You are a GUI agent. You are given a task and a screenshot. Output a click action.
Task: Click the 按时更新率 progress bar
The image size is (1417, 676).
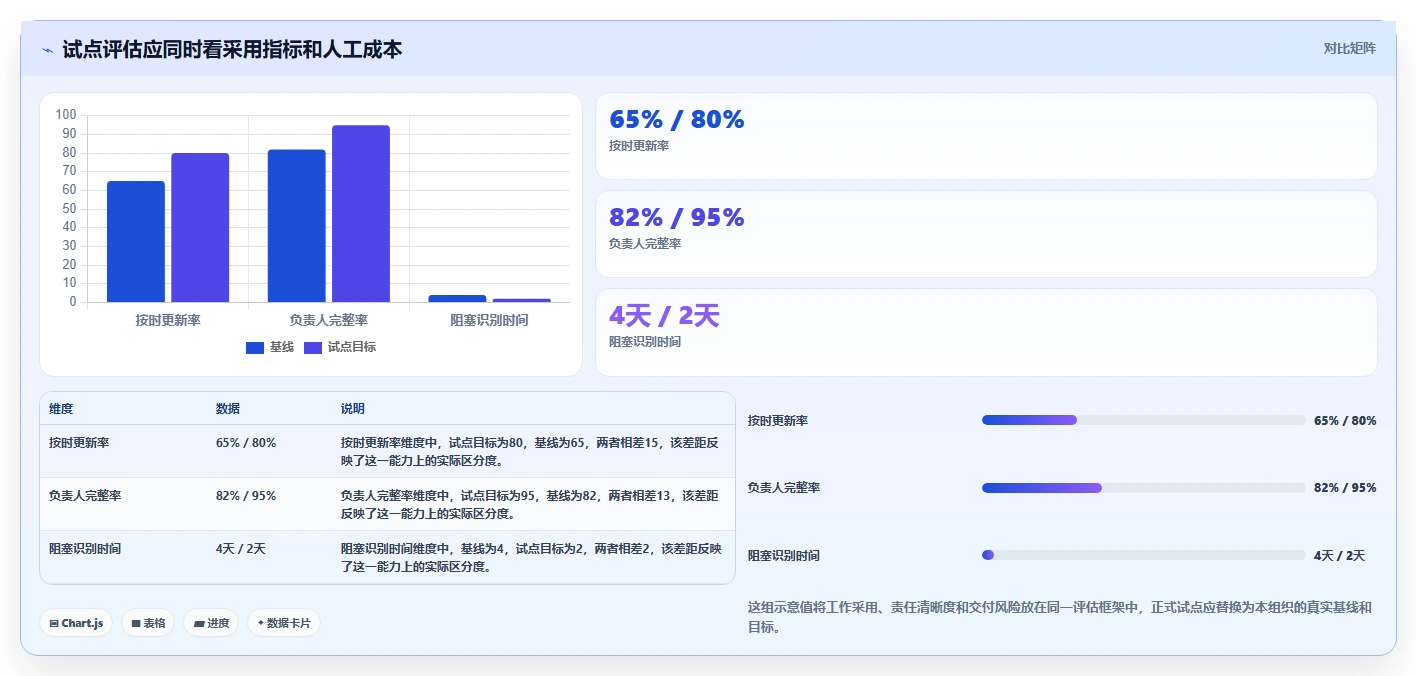coord(1144,420)
